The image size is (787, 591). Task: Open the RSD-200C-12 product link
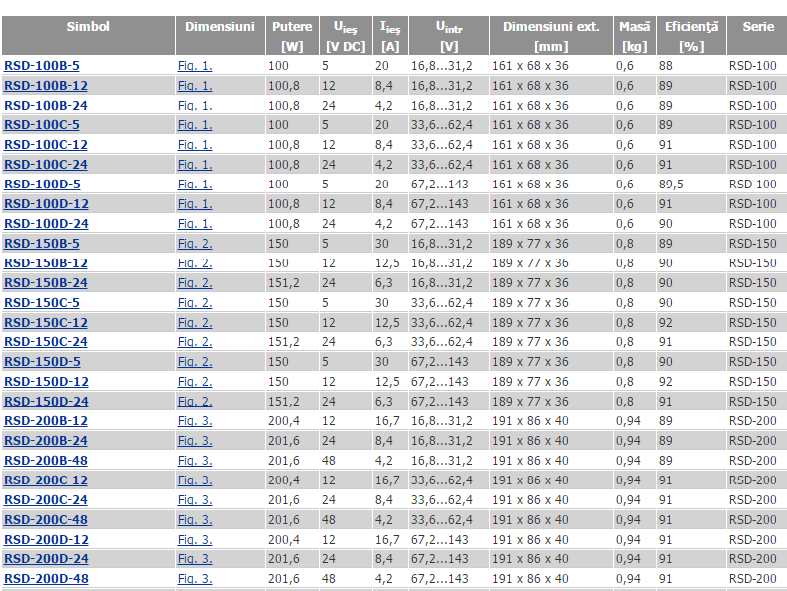[46, 480]
